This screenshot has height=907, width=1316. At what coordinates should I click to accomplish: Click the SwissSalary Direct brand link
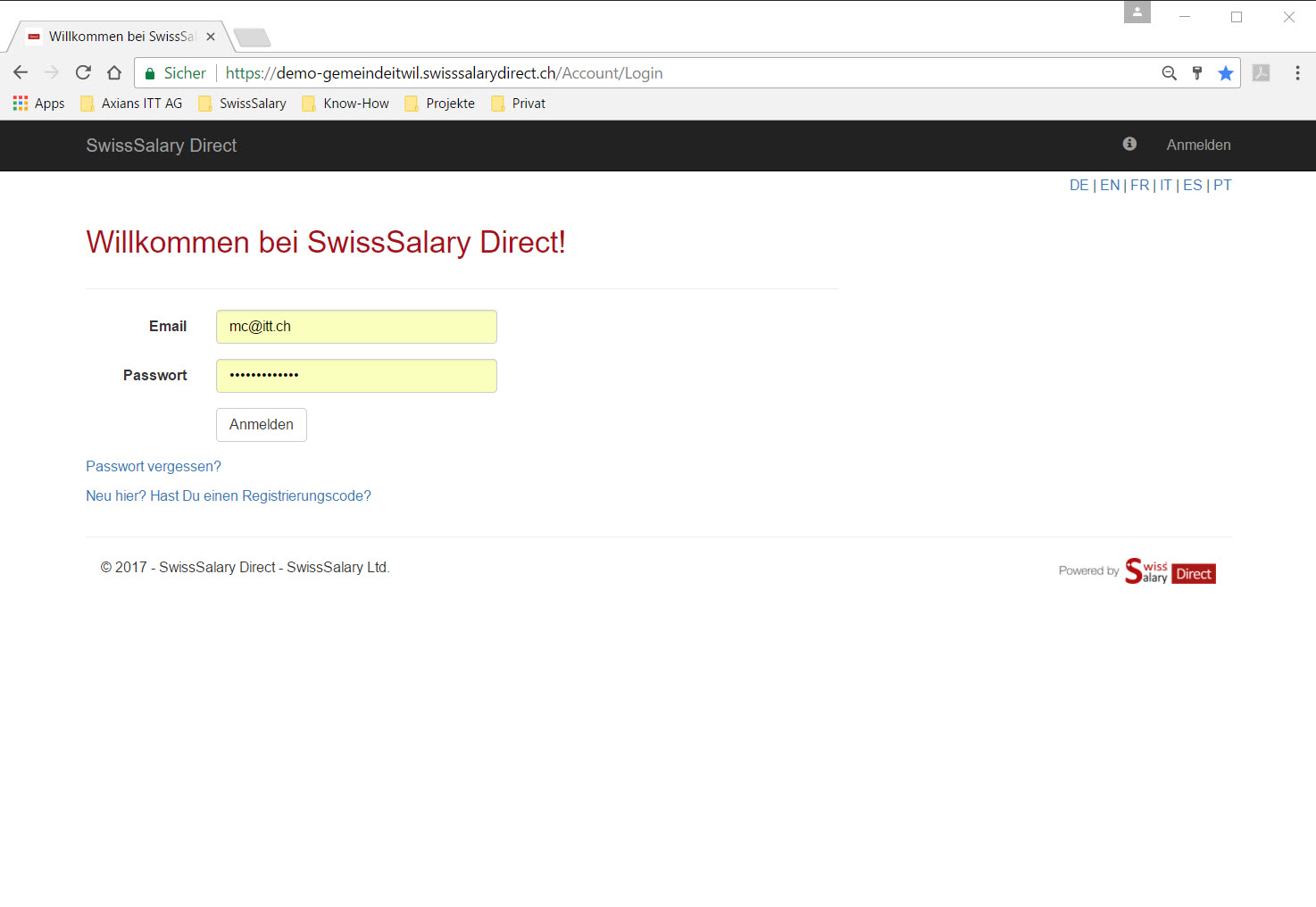tap(162, 146)
